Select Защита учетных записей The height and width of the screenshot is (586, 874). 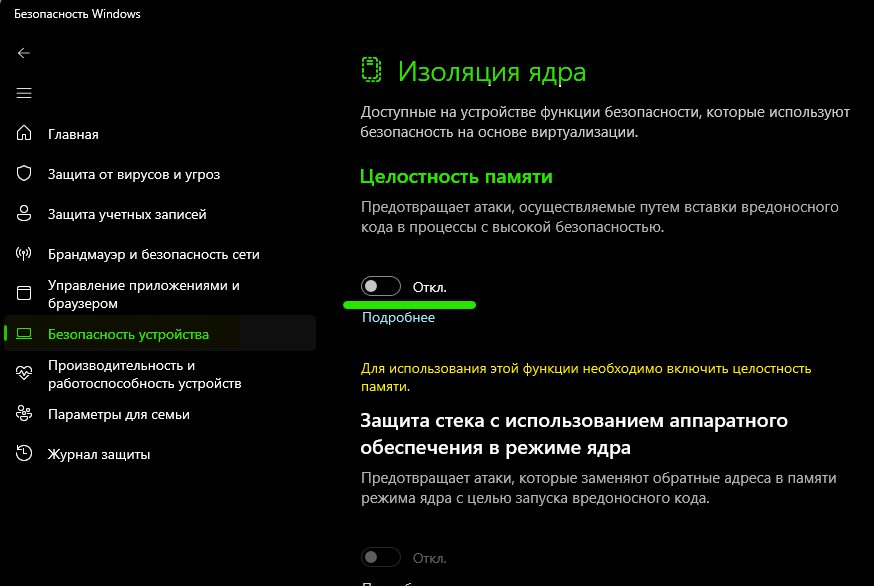127,215
